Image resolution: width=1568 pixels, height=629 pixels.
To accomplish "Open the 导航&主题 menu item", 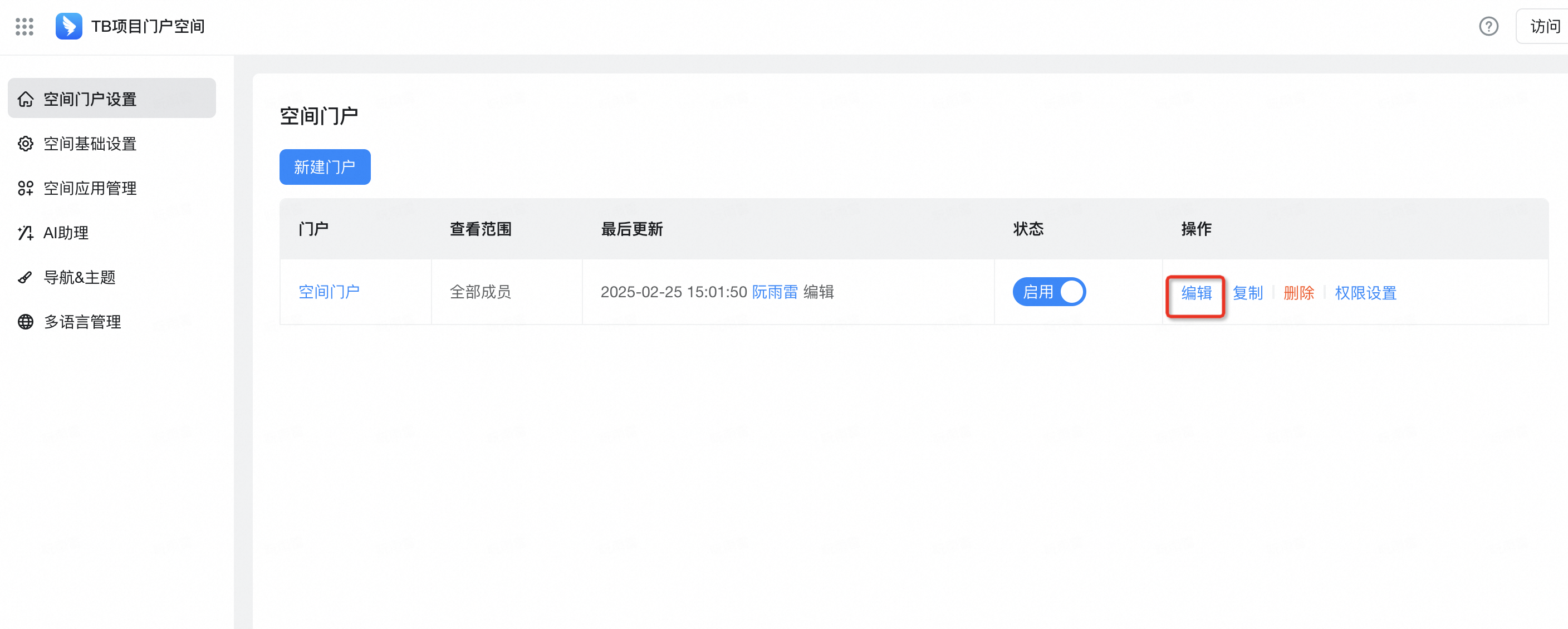I will point(112,277).
